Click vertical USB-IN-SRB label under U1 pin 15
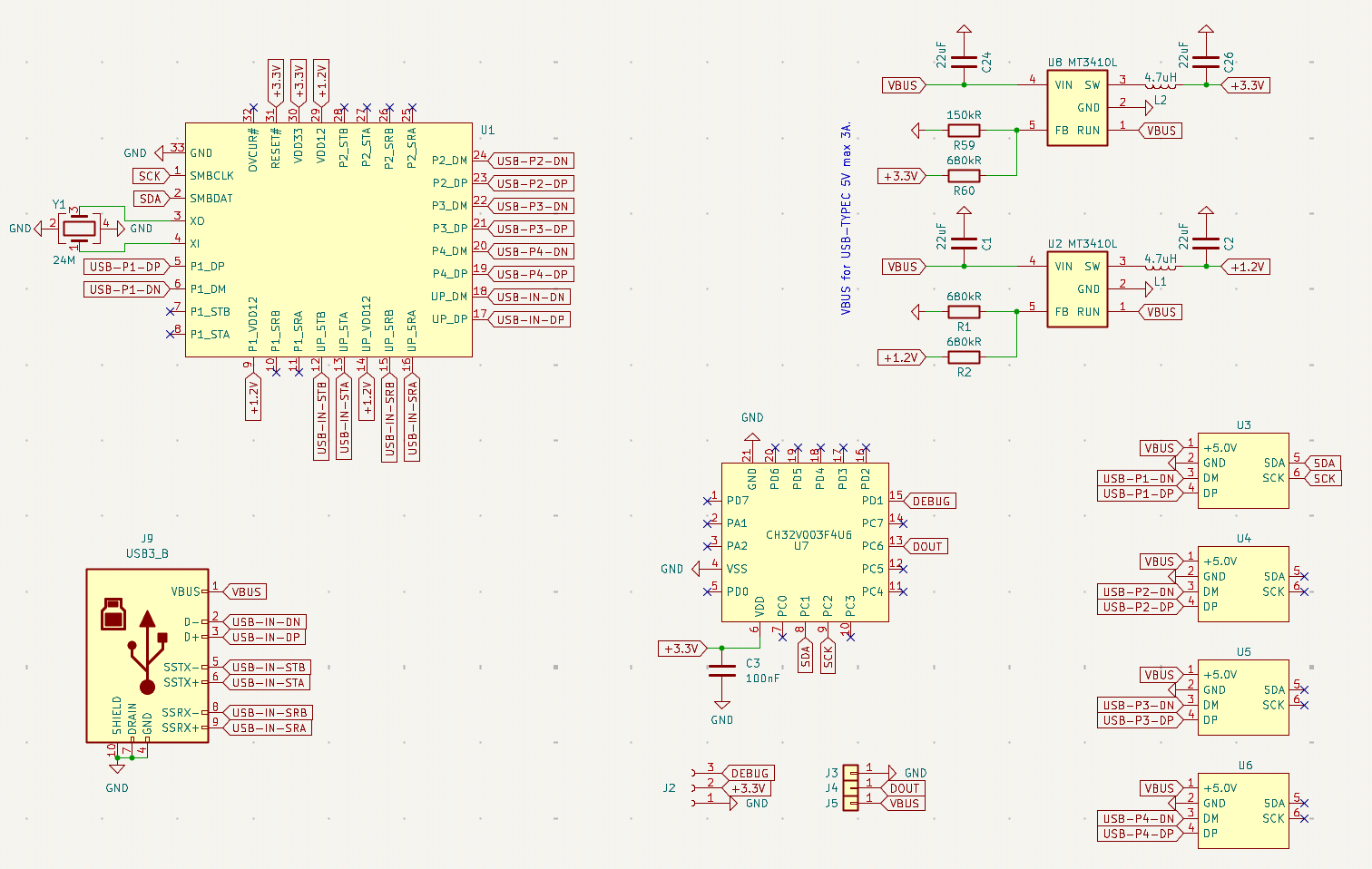1372x869 pixels. pos(389,418)
